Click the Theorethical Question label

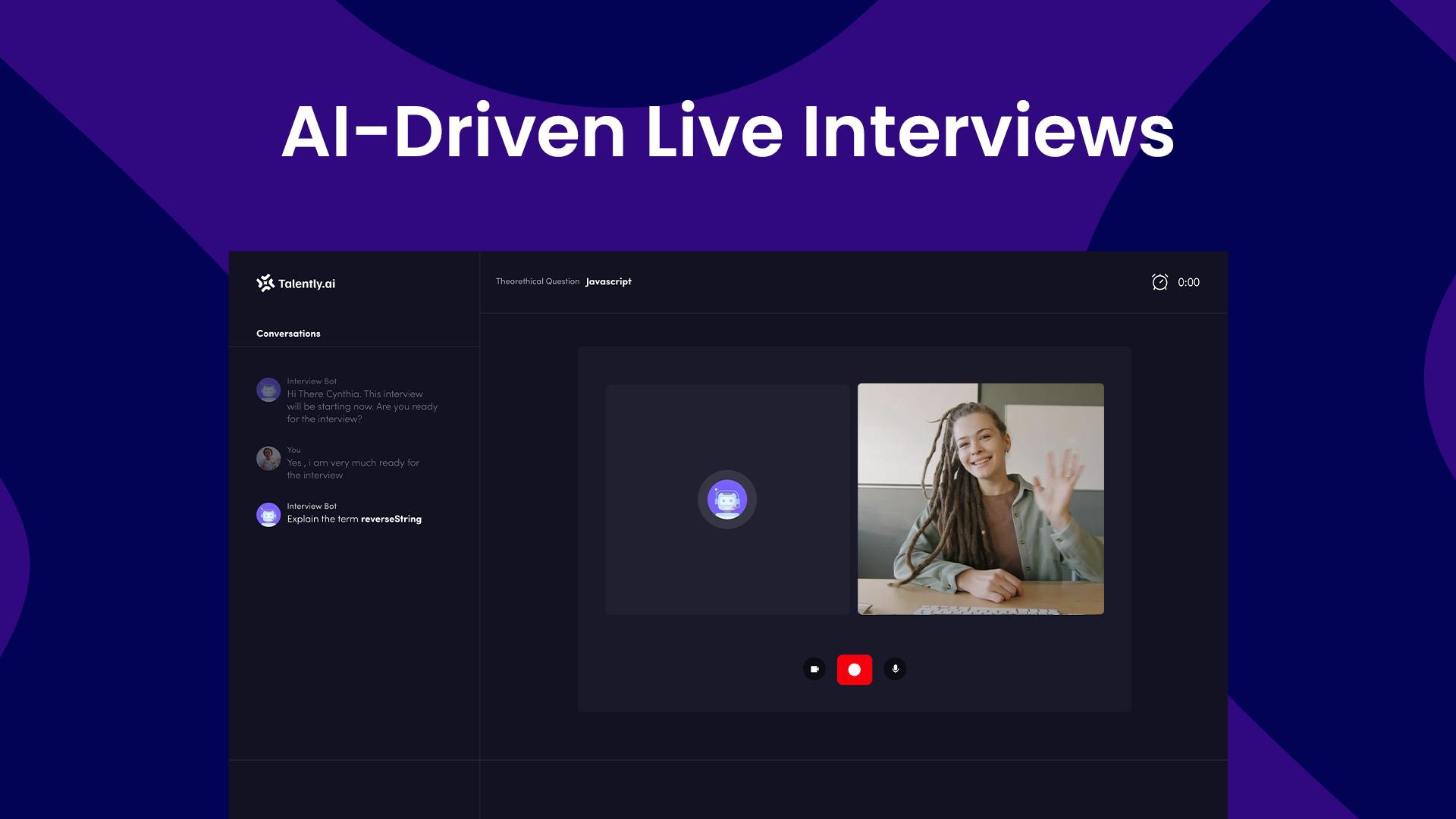click(x=537, y=281)
